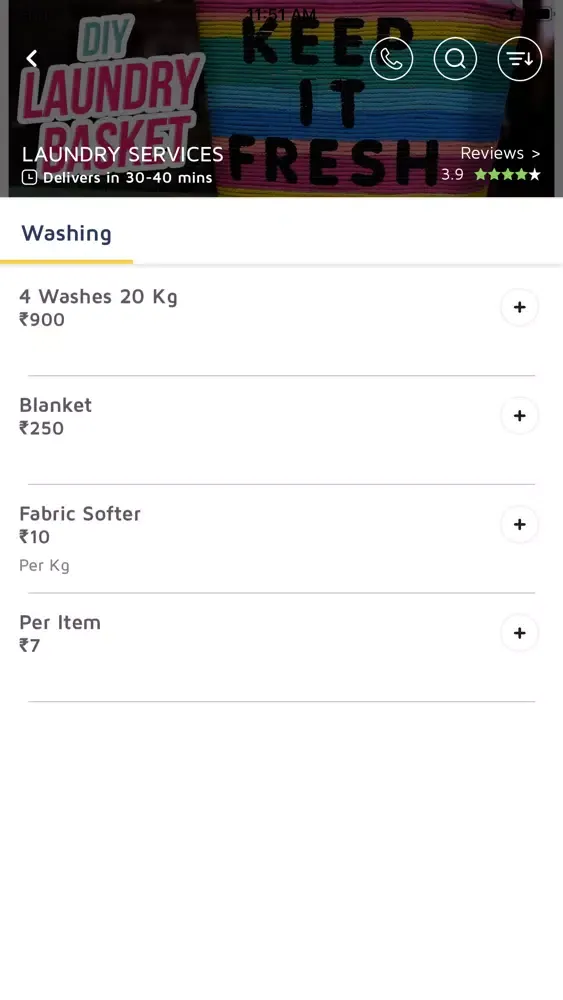Tap the Per Kg note under Fabric Softer
563x1000 pixels.
[44, 566]
